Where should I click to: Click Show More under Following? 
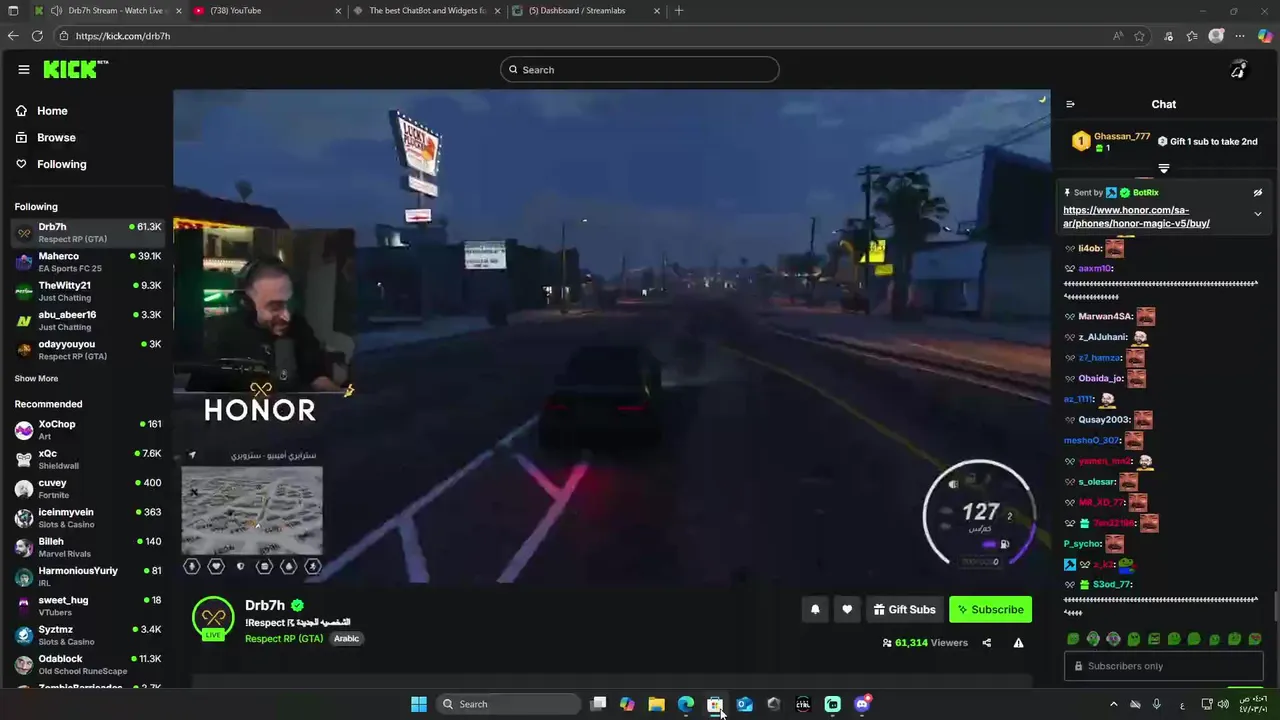(x=36, y=379)
